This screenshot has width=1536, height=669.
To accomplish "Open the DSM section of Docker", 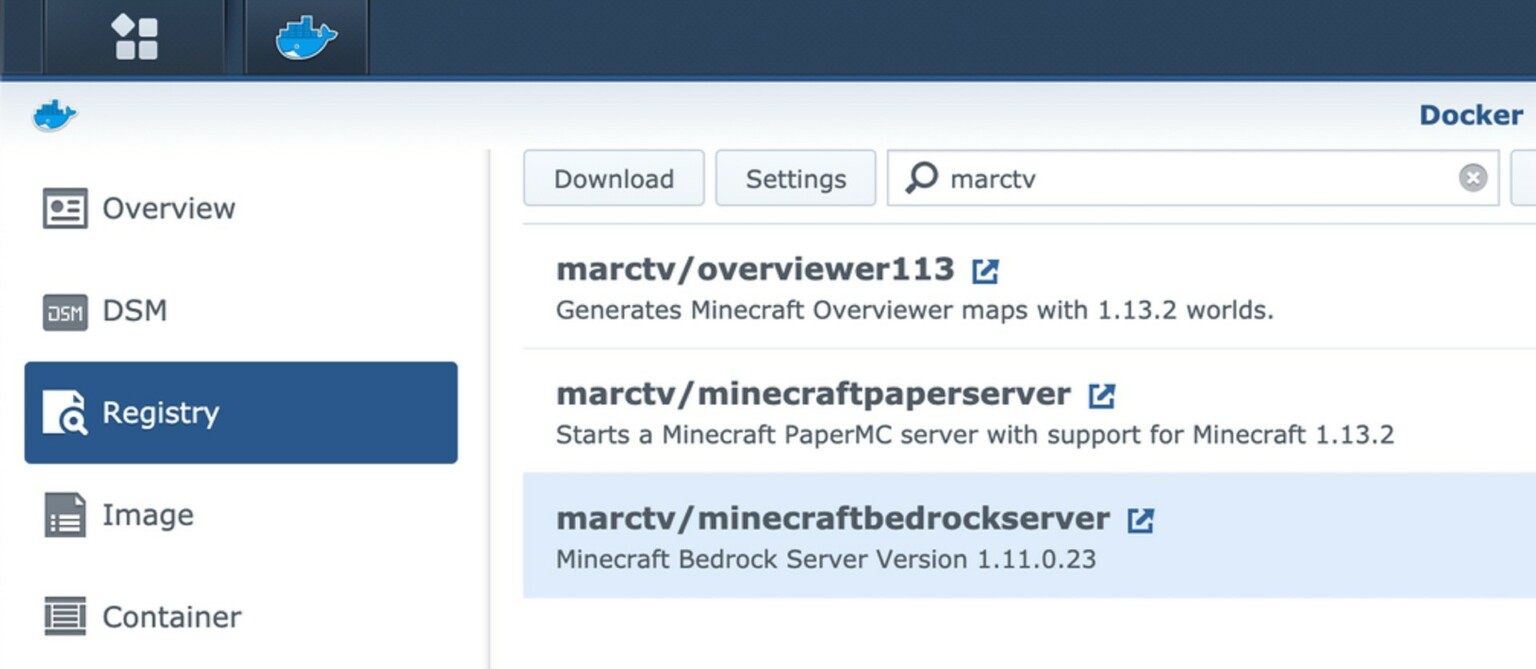I will (133, 311).
